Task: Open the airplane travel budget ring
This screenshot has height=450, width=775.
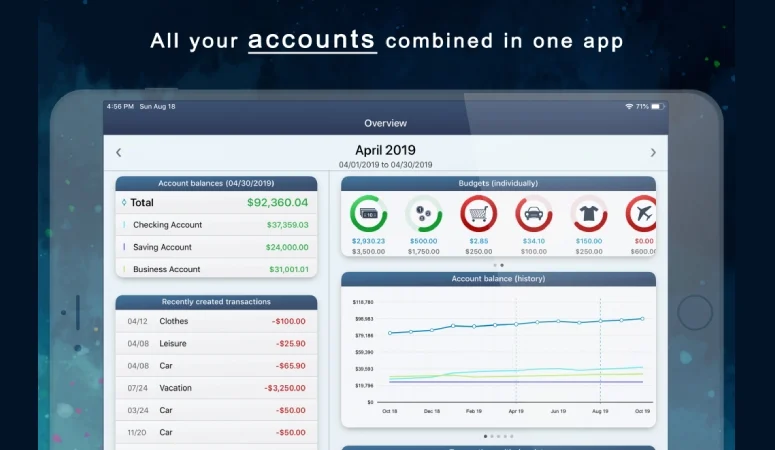Action: [641, 214]
